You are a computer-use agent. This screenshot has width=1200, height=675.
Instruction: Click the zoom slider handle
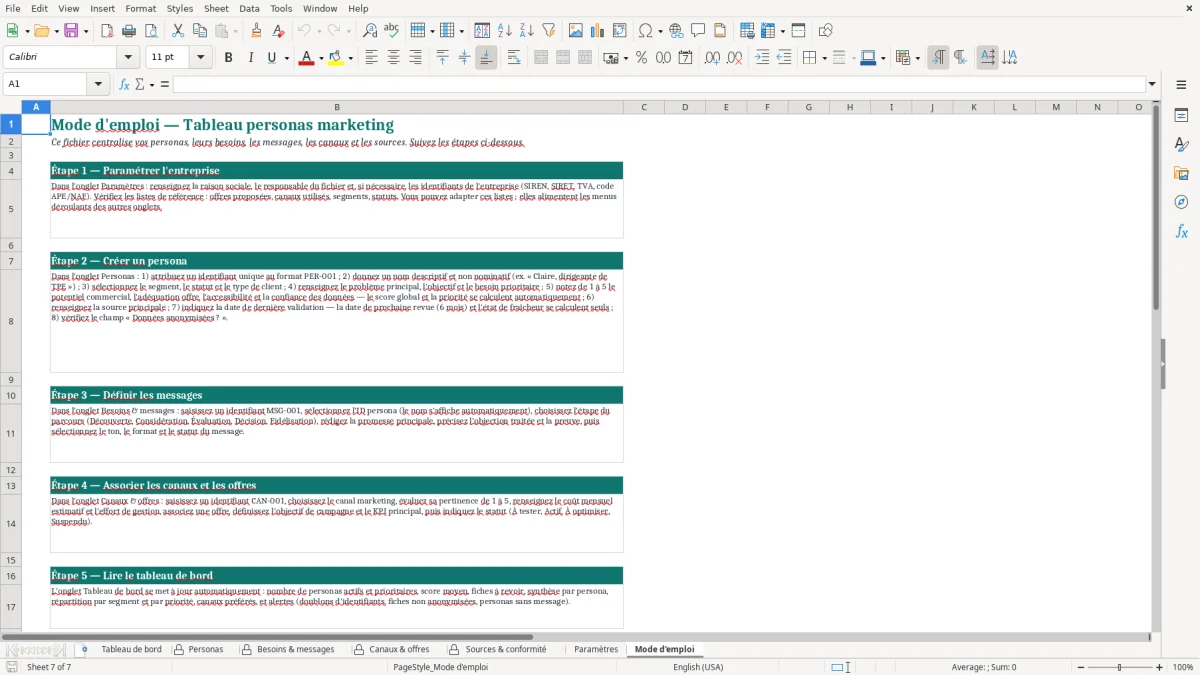coord(1119,667)
